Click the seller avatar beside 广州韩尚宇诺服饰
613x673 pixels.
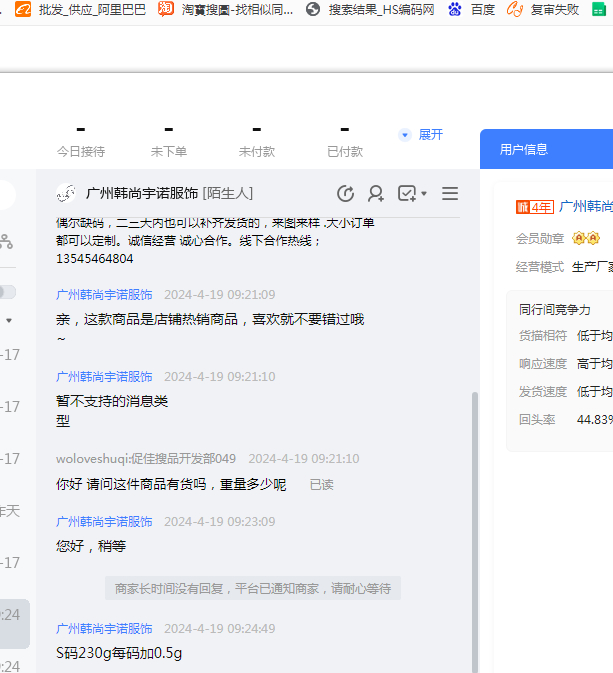(66, 193)
